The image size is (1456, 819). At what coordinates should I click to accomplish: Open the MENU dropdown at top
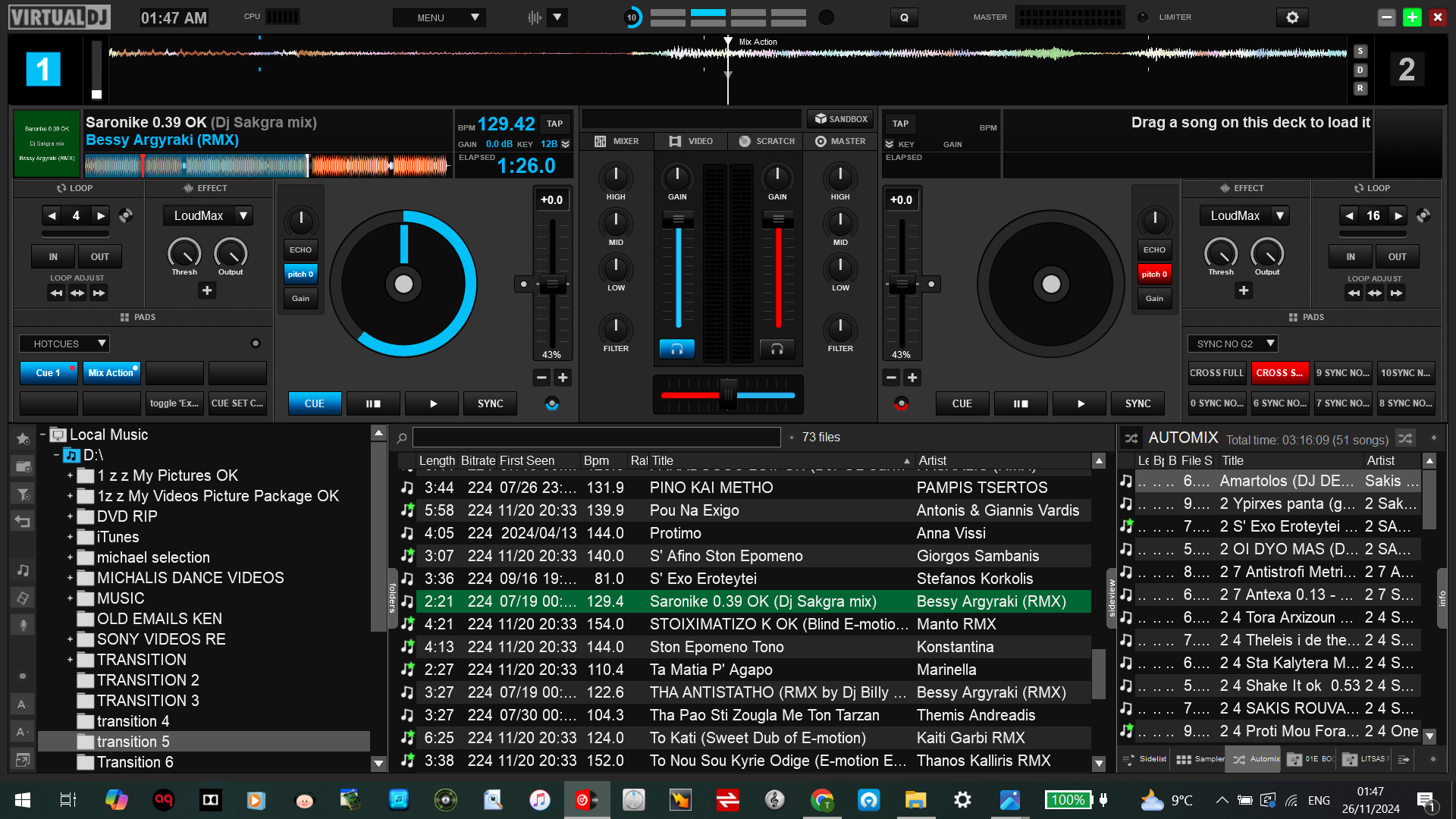pyautogui.click(x=439, y=17)
